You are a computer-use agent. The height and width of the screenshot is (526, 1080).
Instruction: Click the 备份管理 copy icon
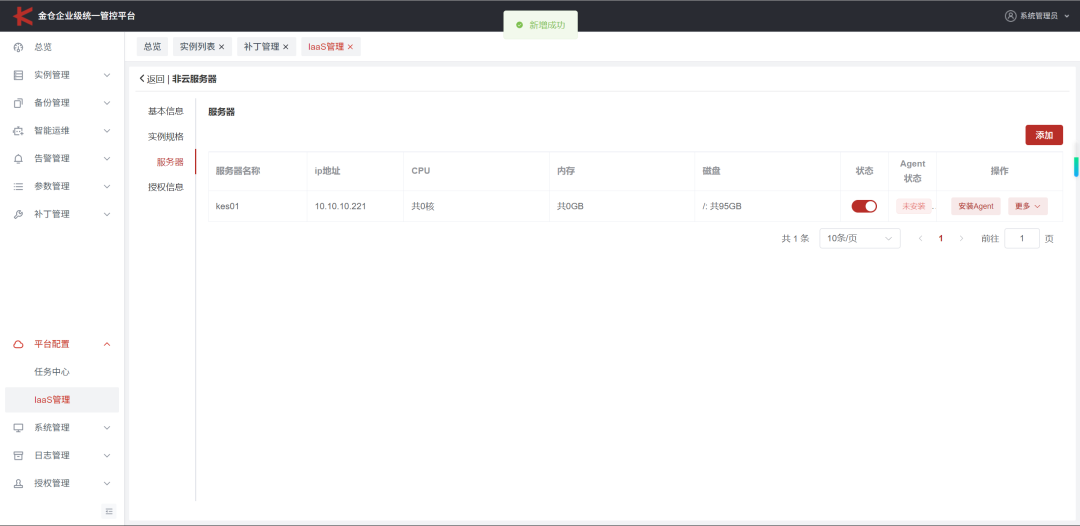pos(19,103)
